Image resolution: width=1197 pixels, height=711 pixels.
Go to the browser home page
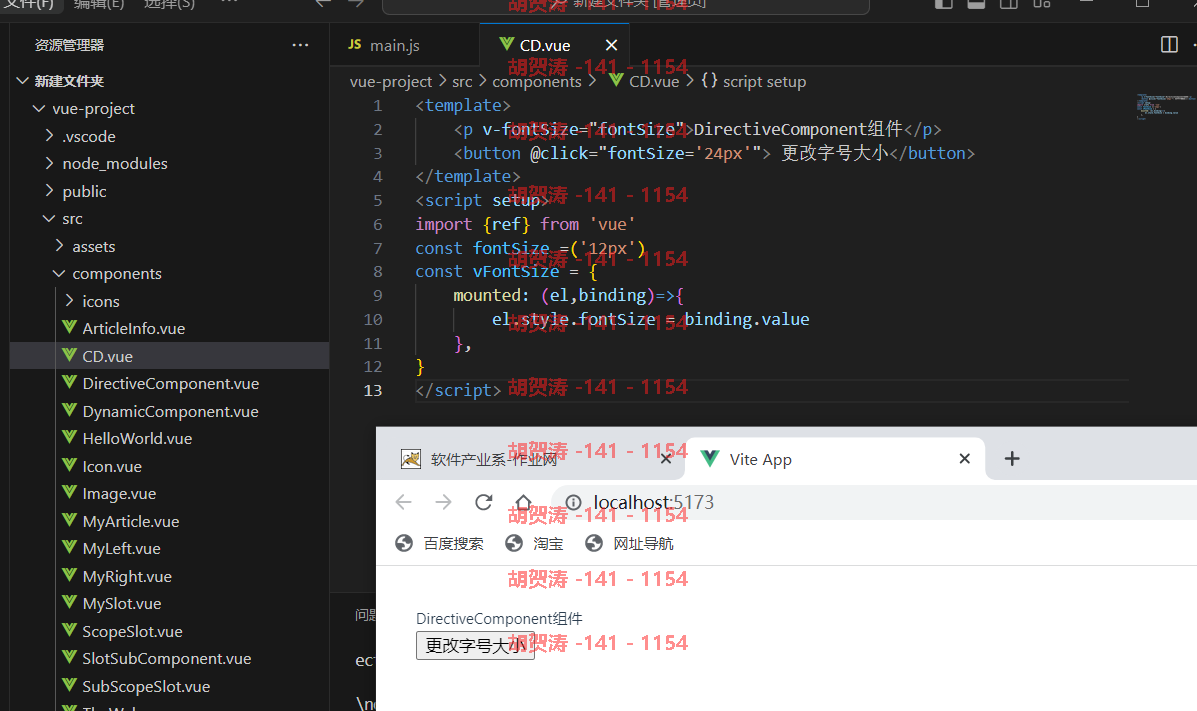click(x=523, y=502)
